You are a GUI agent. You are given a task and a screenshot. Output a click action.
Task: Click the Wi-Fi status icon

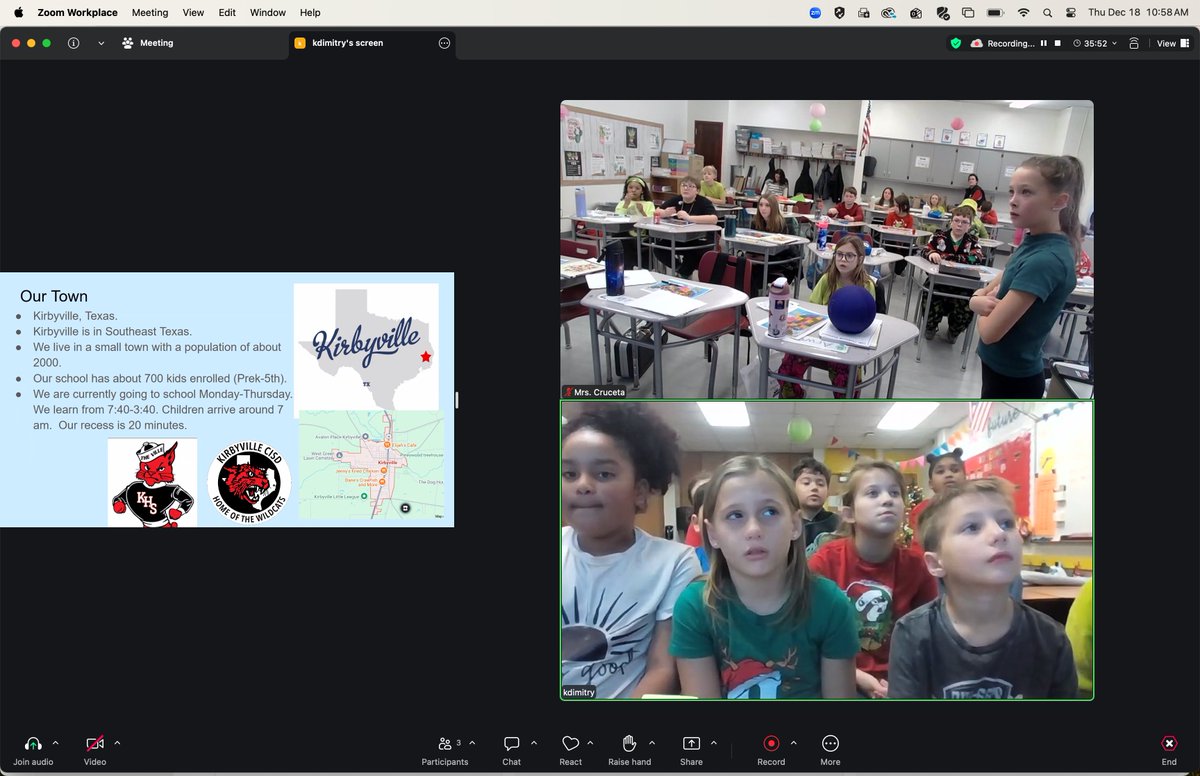[x=1023, y=12]
